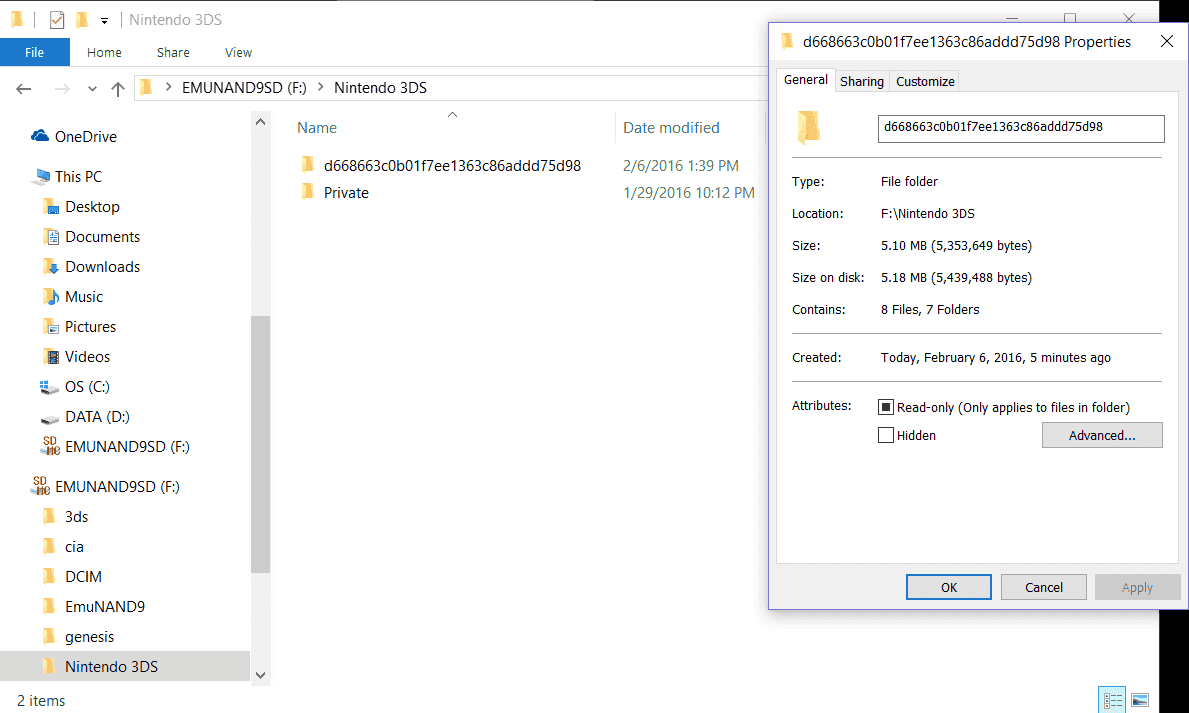This screenshot has height=713, width=1189.
Task: Enable the Hidden attribute checkbox
Action: click(886, 435)
